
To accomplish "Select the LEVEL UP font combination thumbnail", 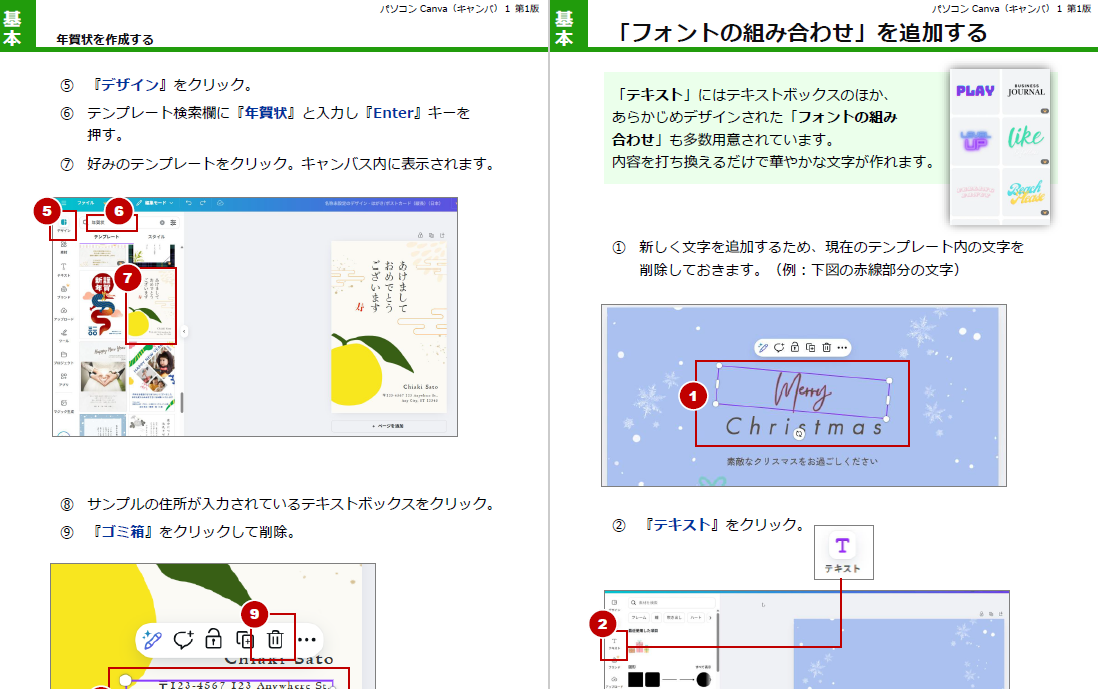I will tap(975, 140).
